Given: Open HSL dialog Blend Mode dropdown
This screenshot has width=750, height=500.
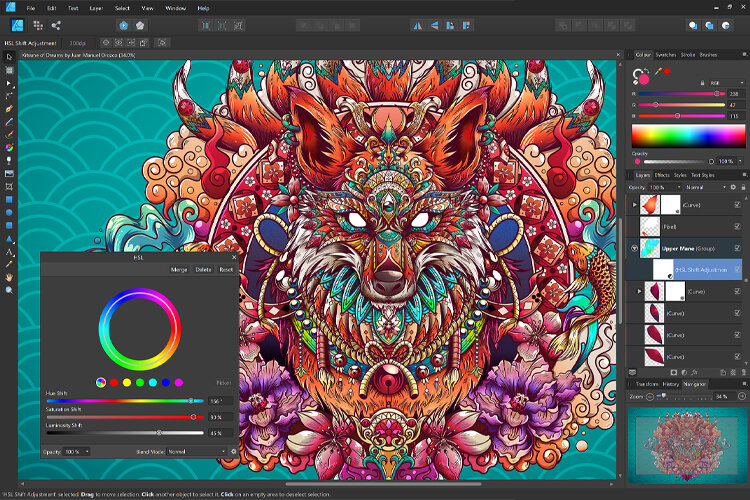Looking at the screenshot, I should (x=197, y=452).
